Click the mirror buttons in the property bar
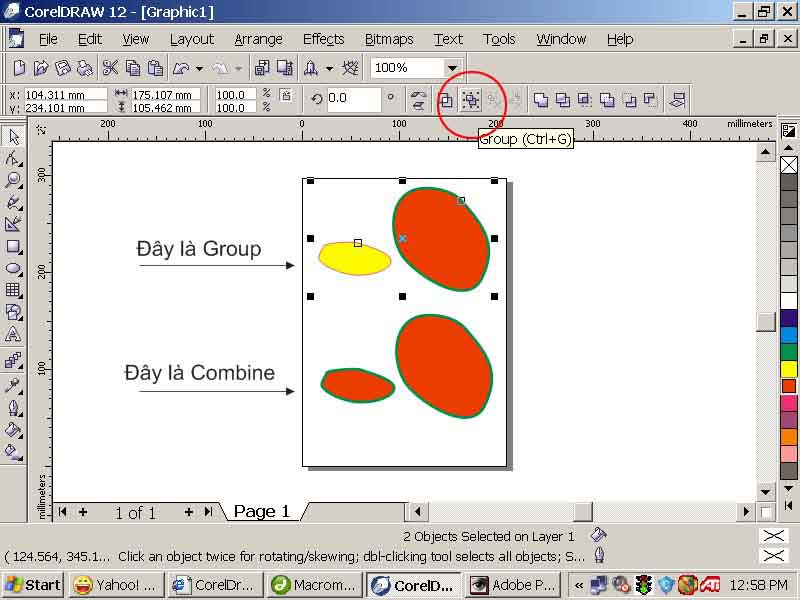This screenshot has height=600, width=800. (x=418, y=100)
